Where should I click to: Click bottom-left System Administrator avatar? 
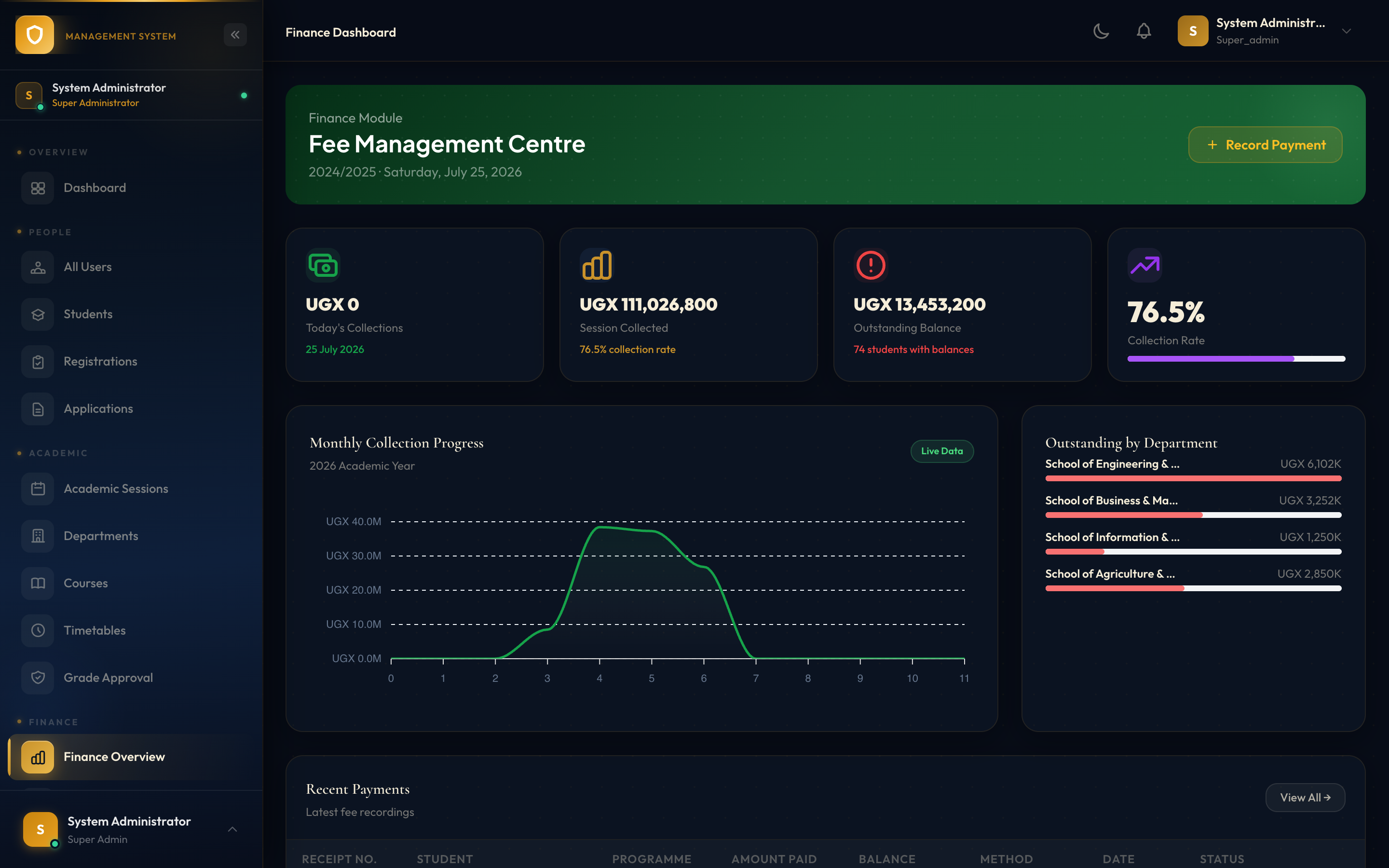(x=40, y=829)
